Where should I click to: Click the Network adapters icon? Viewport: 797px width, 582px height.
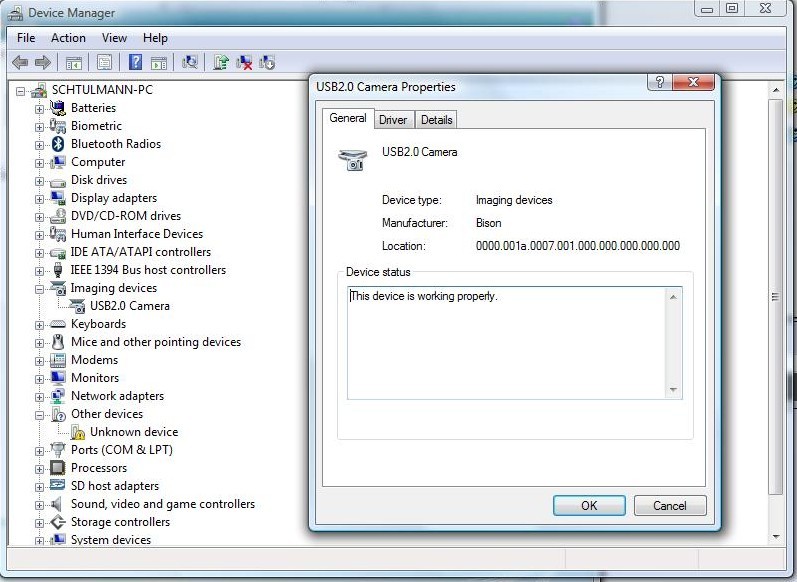pyautogui.click(x=58, y=395)
